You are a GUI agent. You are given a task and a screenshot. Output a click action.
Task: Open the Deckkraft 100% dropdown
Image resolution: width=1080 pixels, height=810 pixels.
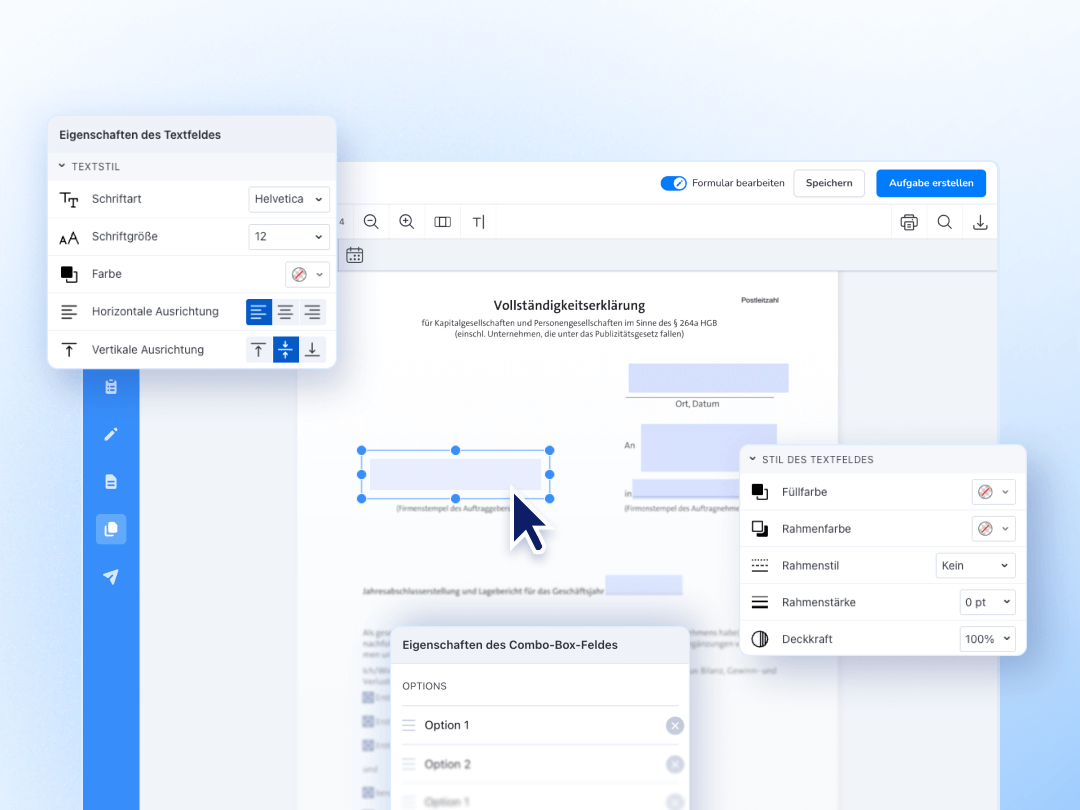coord(987,638)
